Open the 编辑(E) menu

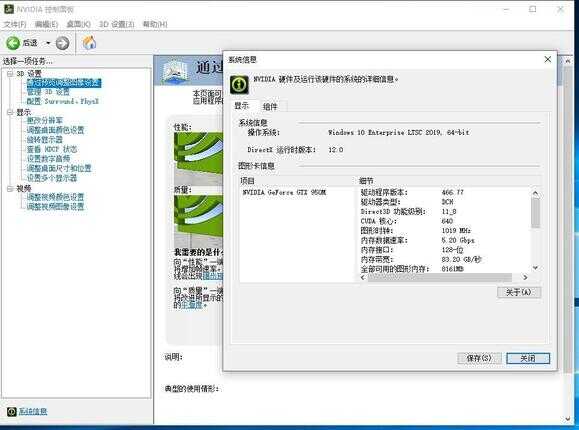[x=47, y=24]
